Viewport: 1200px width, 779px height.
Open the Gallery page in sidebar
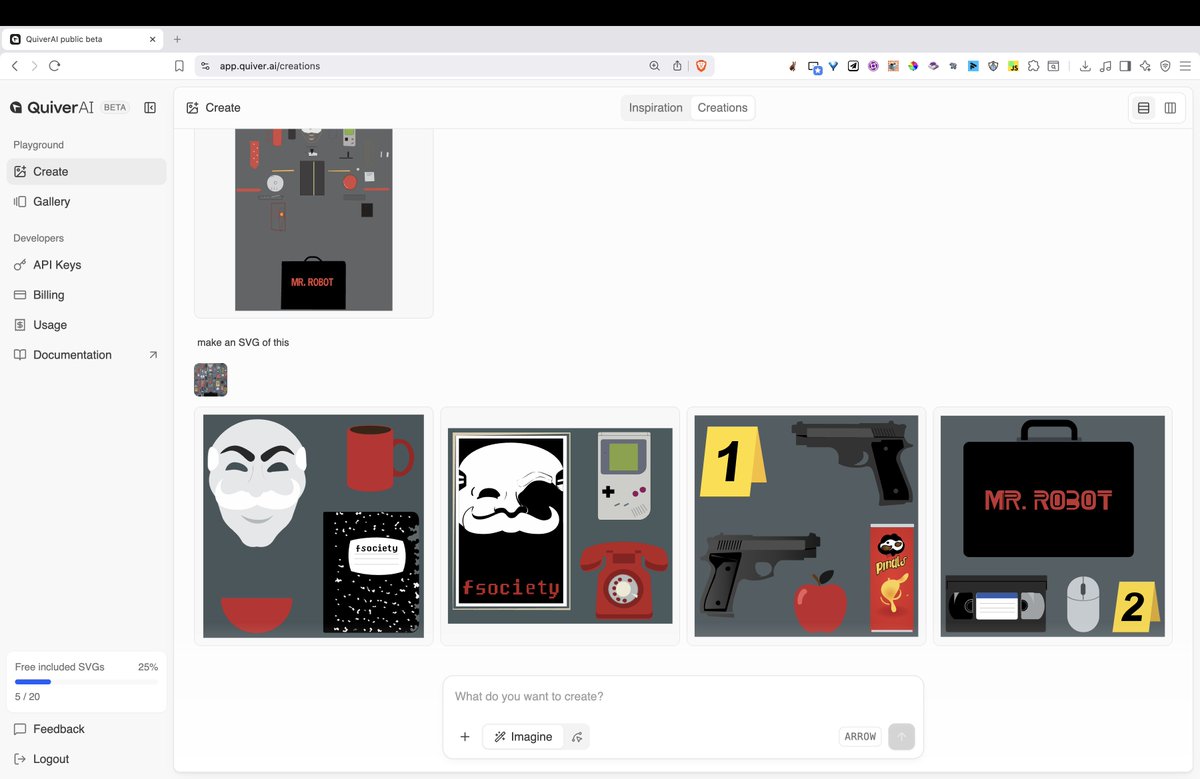pyautogui.click(x=86, y=201)
